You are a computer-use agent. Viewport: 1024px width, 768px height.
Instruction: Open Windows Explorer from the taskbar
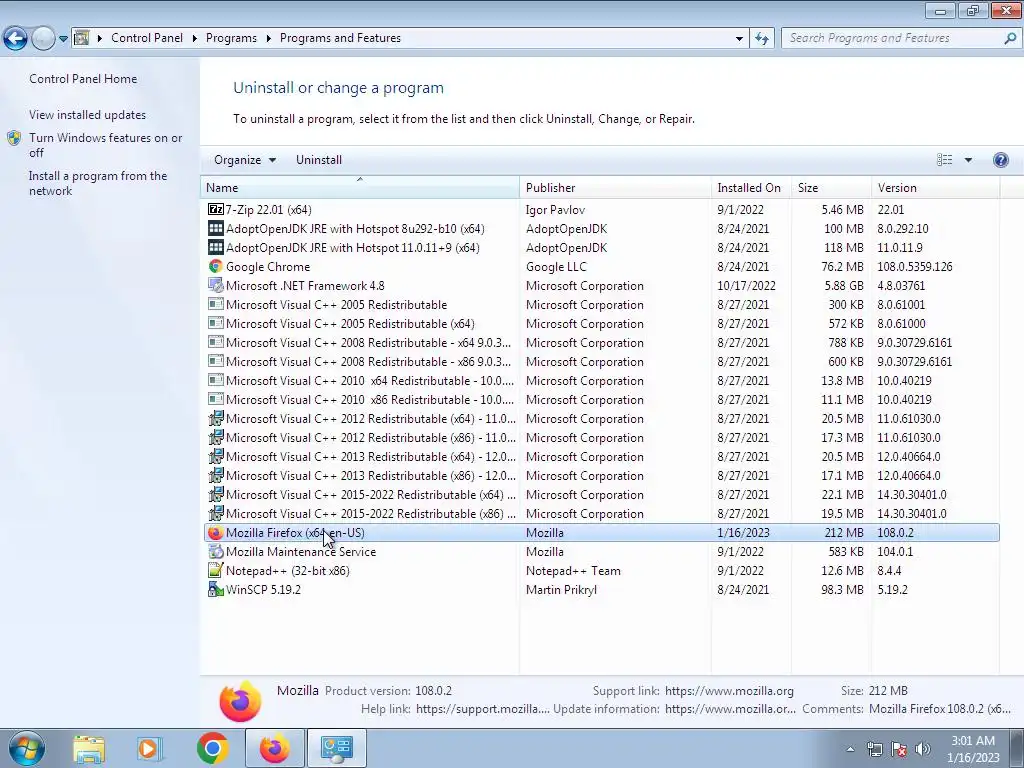click(x=89, y=748)
